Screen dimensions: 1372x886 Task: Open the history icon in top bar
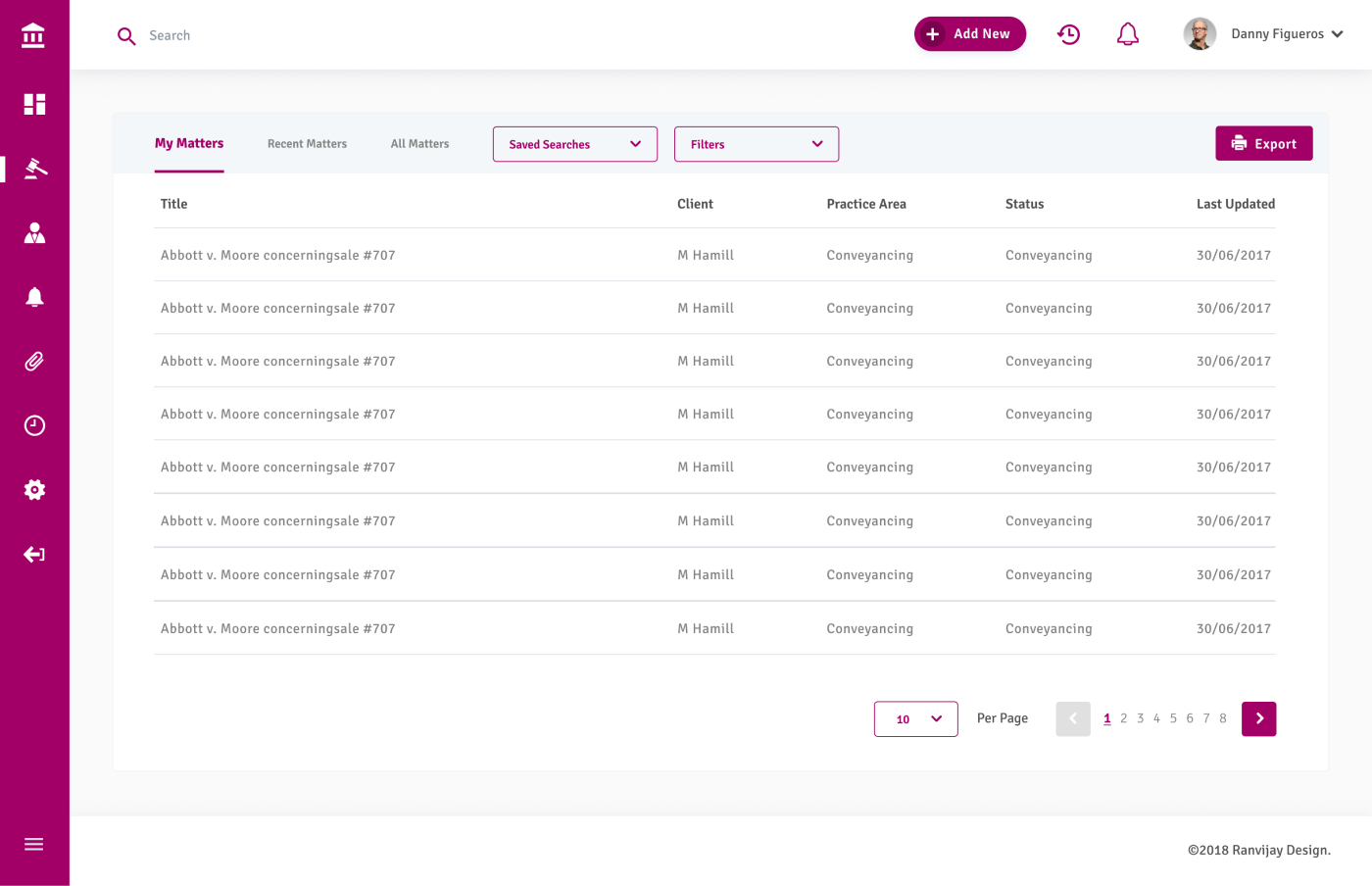pyautogui.click(x=1068, y=34)
